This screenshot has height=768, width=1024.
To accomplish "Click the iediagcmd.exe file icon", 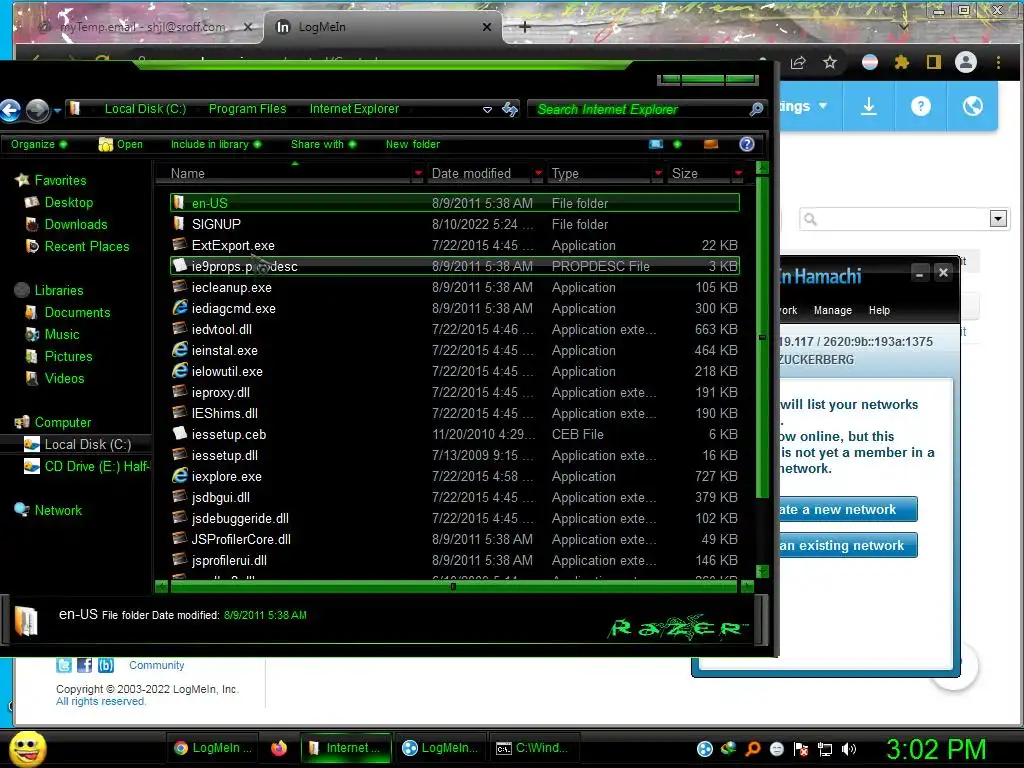I will point(180,308).
